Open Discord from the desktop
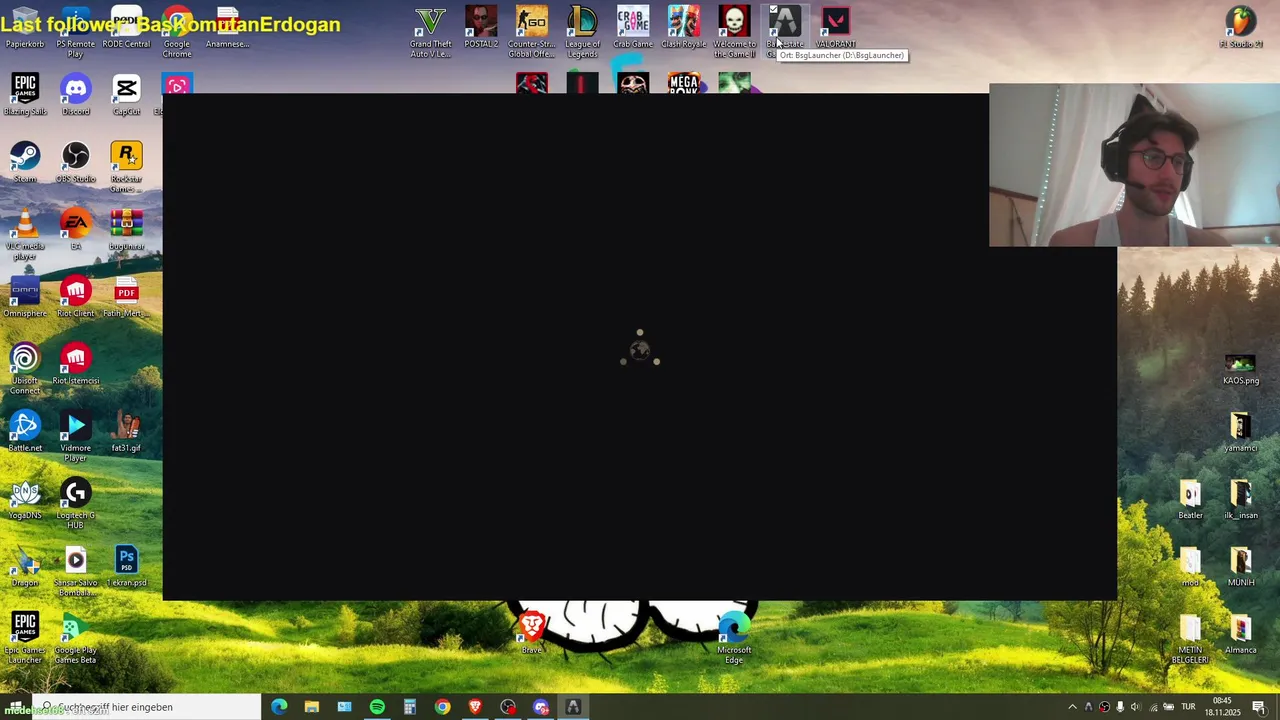This screenshot has height=720, width=1280. pos(75,94)
